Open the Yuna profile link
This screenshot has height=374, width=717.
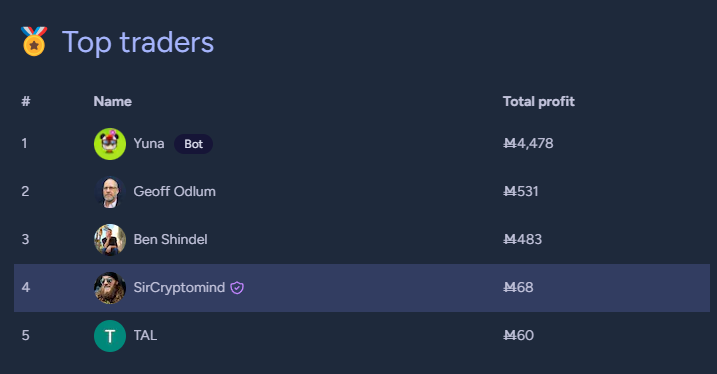coord(149,144)
